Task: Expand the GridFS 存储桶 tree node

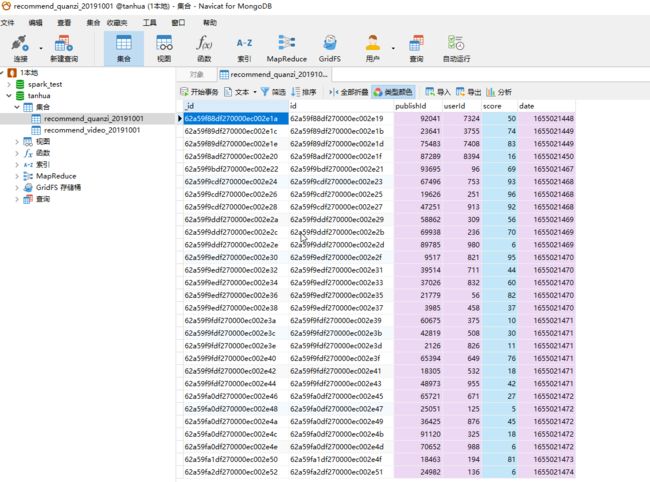Action: point(17,188)
